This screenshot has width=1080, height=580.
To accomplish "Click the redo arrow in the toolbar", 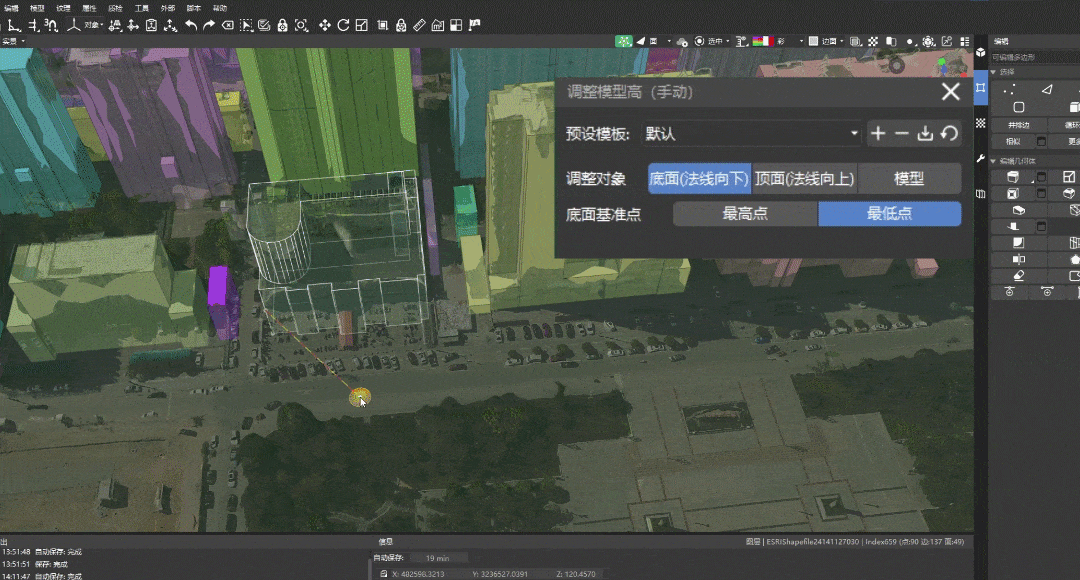I will click(209, 25).
